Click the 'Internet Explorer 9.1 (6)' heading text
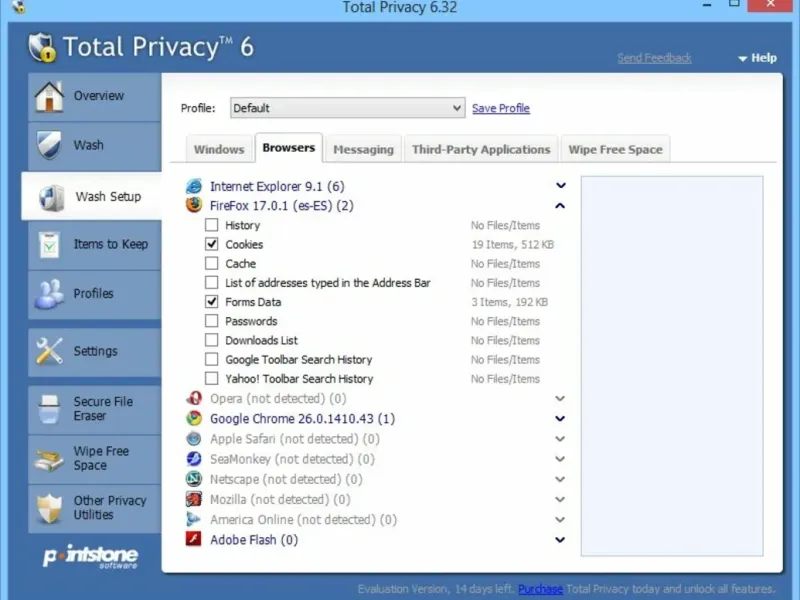800x600 pixels. pos(277,186)
